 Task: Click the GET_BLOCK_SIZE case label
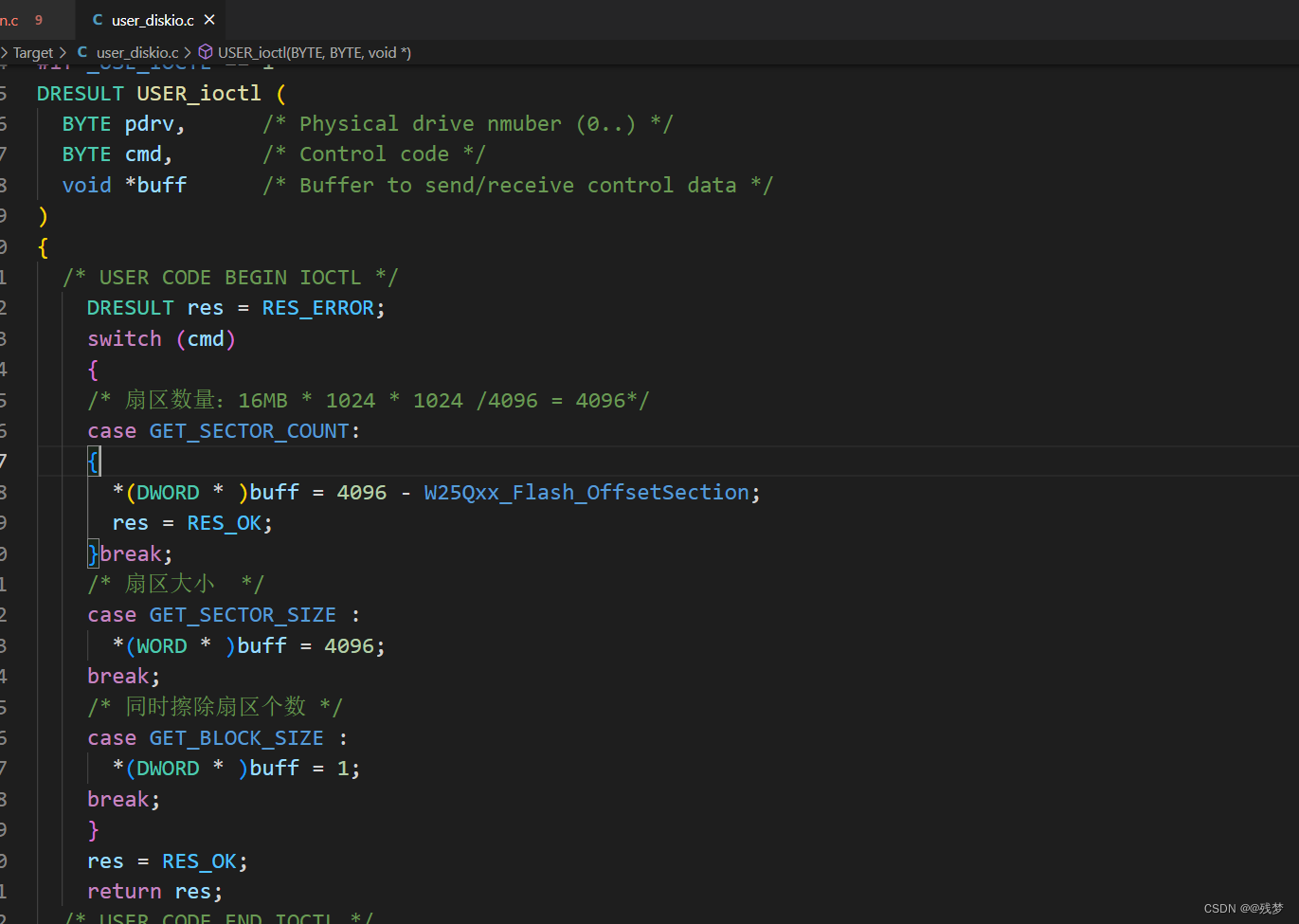pyautogui.click(x=237, y=738)
